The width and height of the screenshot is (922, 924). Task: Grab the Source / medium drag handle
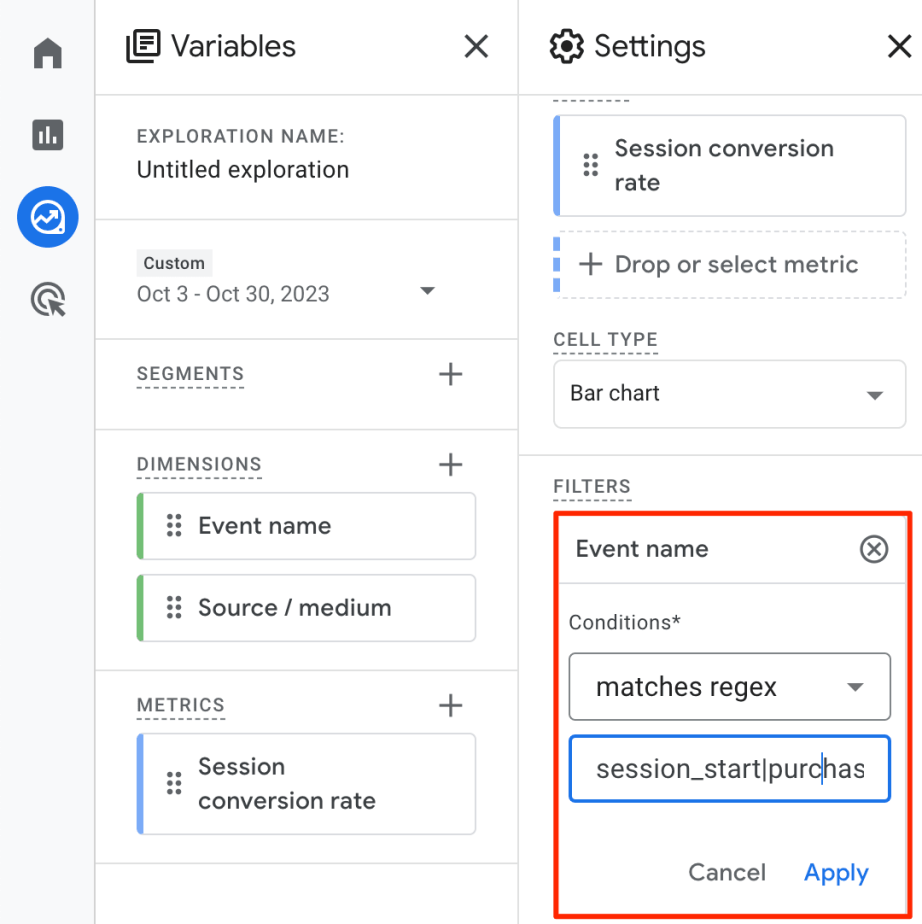coord(174,608)
